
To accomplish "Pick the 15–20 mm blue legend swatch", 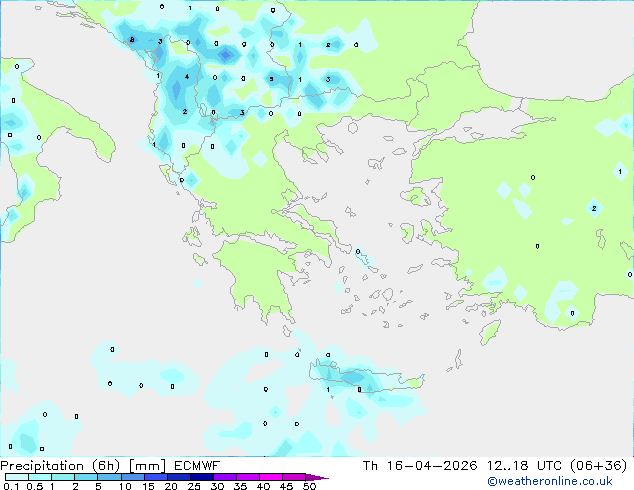I will [156, 477].
